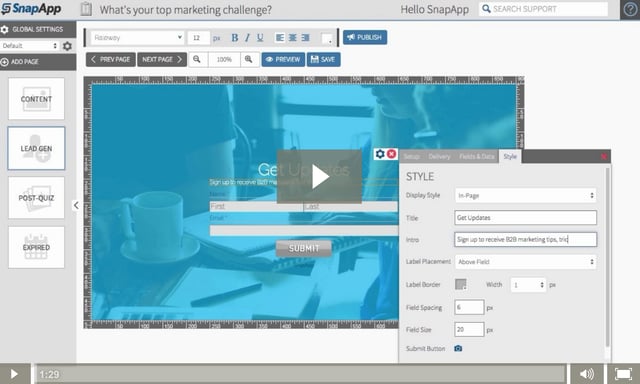Viewport: 640px width, 384px height.
Task: Open the Label Border Width stepper
Action: pos(528,285)
